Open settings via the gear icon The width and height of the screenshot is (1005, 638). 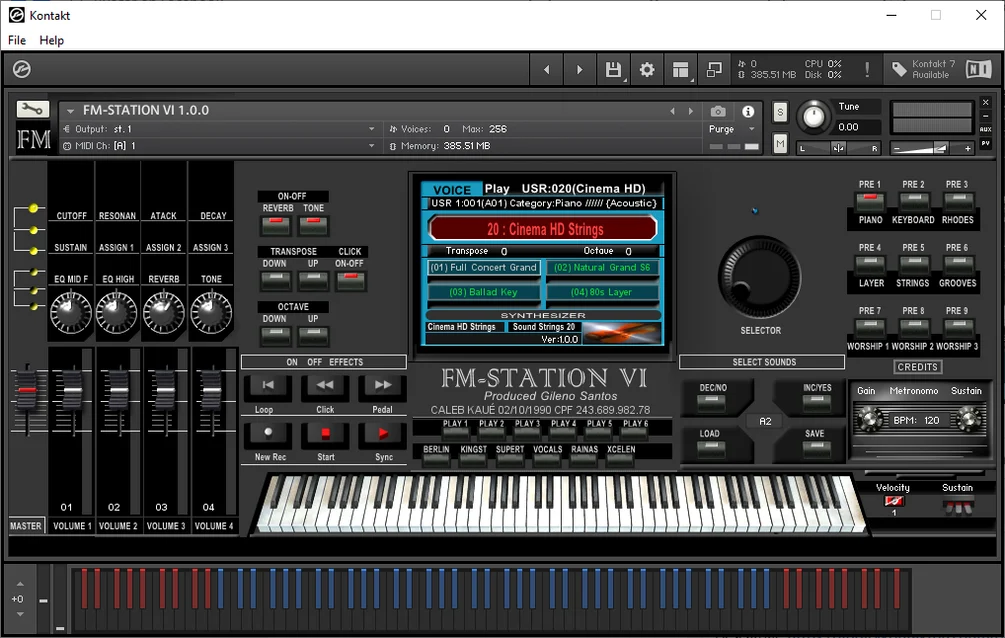pyautogui.click(x=647, y=69)
